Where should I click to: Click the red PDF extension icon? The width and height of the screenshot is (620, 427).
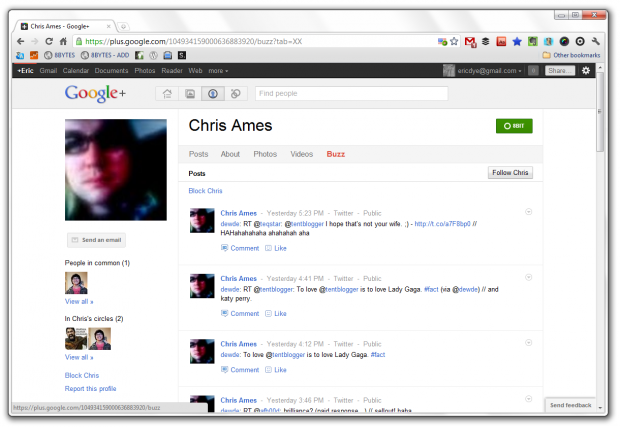(501, 41)
